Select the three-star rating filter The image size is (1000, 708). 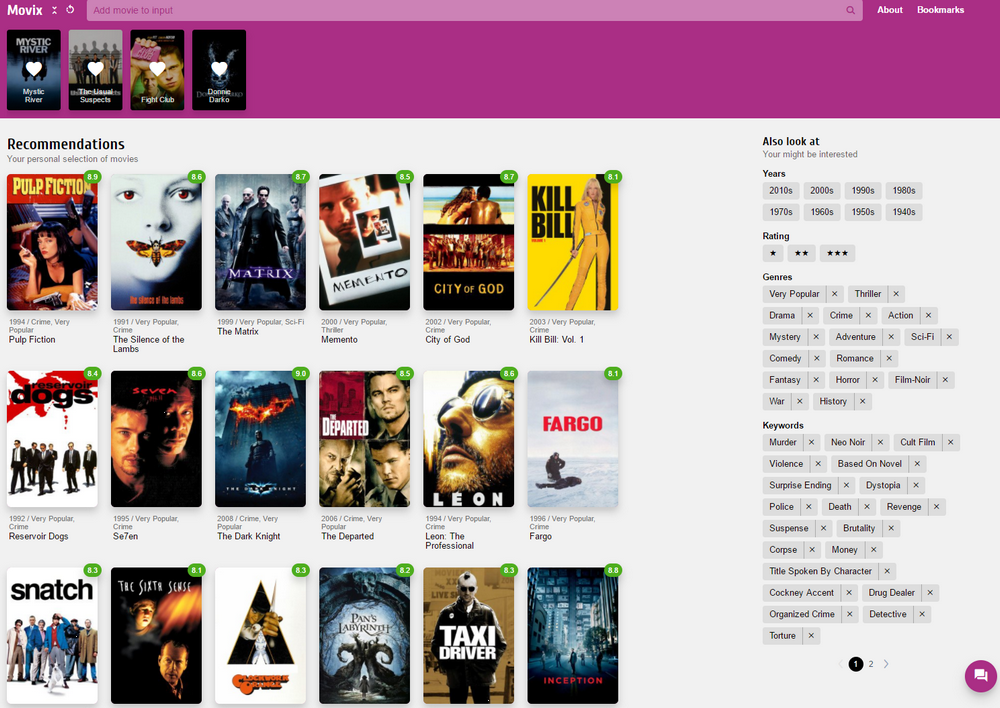[837, 253]
